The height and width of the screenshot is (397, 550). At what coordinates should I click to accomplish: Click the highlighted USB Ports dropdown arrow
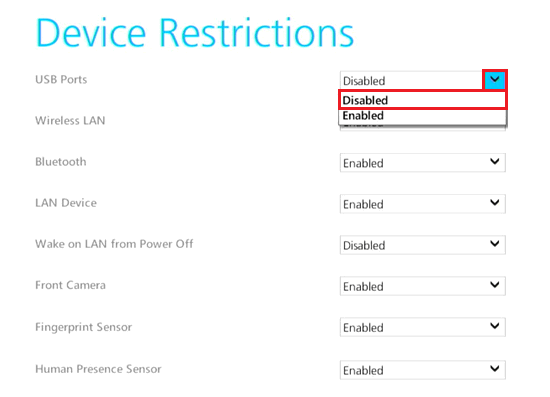point(495,80)
